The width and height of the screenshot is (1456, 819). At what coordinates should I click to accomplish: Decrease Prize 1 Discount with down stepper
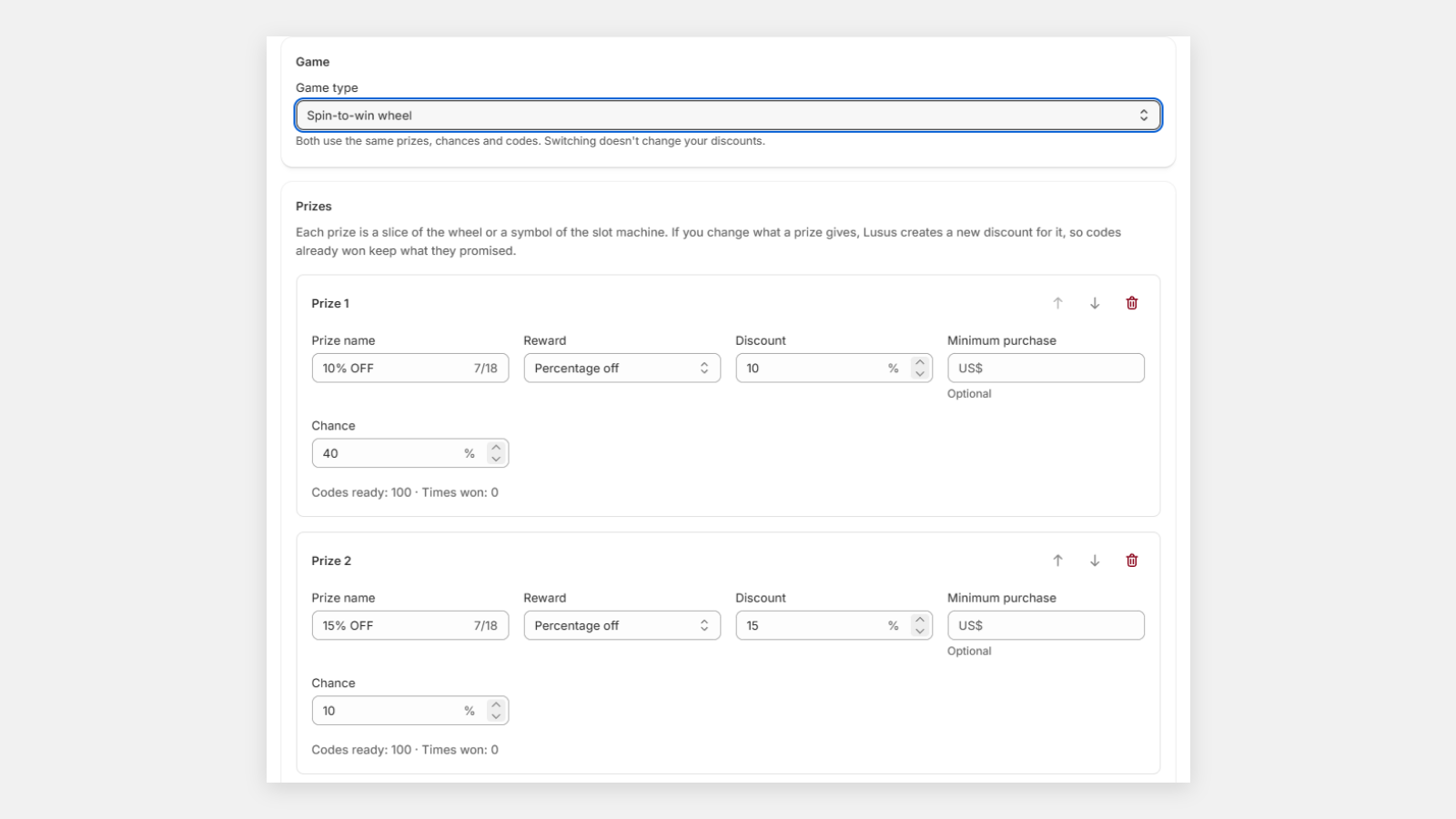click(920, 374)
